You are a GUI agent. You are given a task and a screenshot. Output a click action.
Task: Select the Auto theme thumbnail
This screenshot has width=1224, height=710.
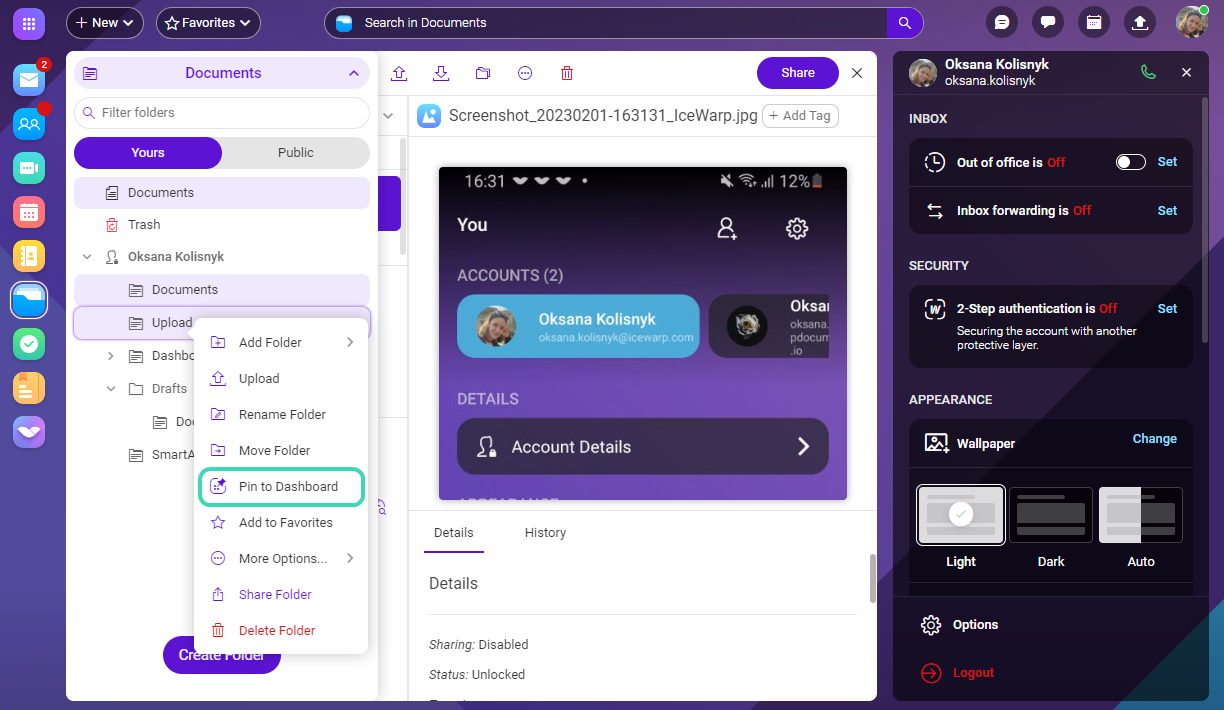pos(1140,515)
